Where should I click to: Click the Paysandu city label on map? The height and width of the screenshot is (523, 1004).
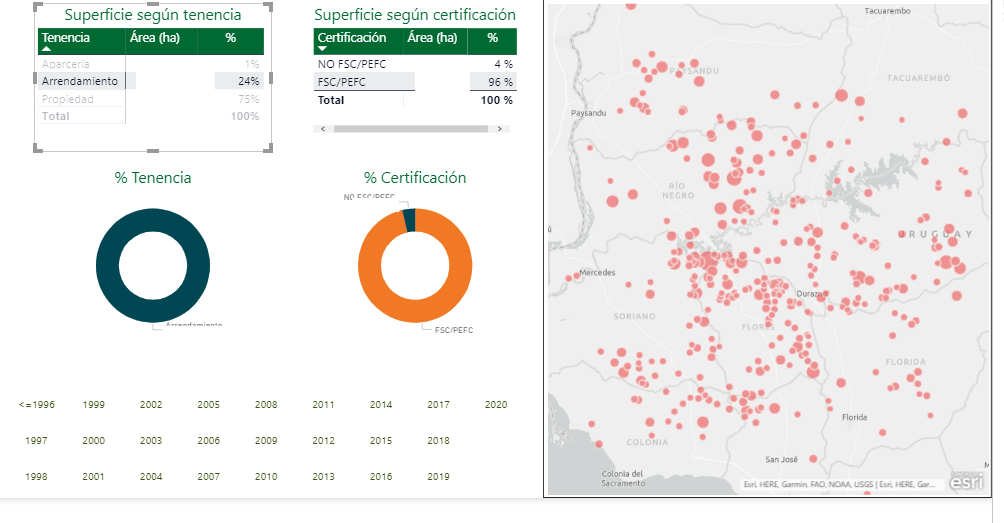[x=588, y=113]
